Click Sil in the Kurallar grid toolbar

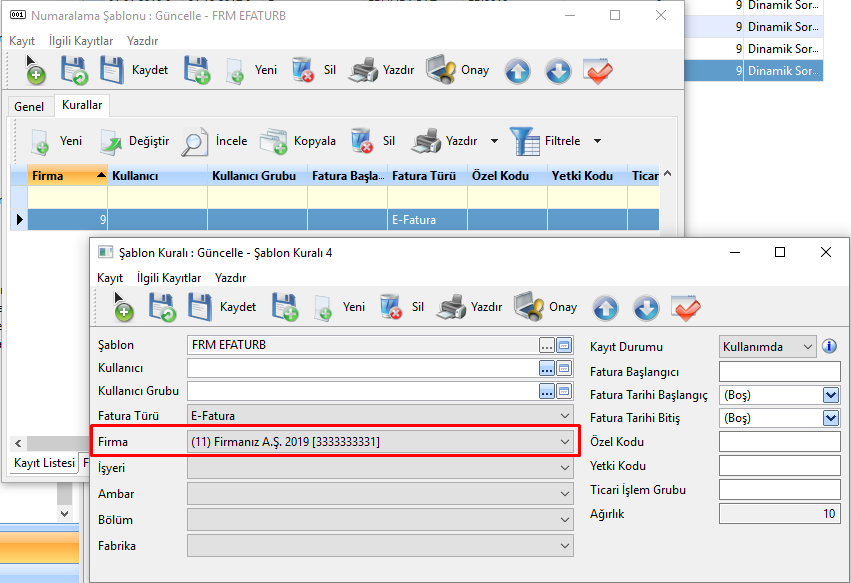(x=373, y=141)
